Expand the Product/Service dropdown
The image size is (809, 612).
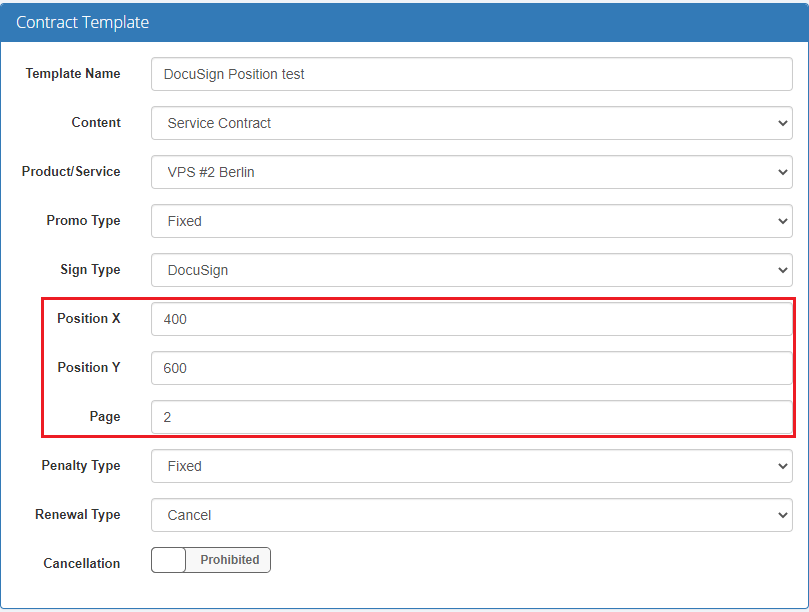tap(472, 172)
